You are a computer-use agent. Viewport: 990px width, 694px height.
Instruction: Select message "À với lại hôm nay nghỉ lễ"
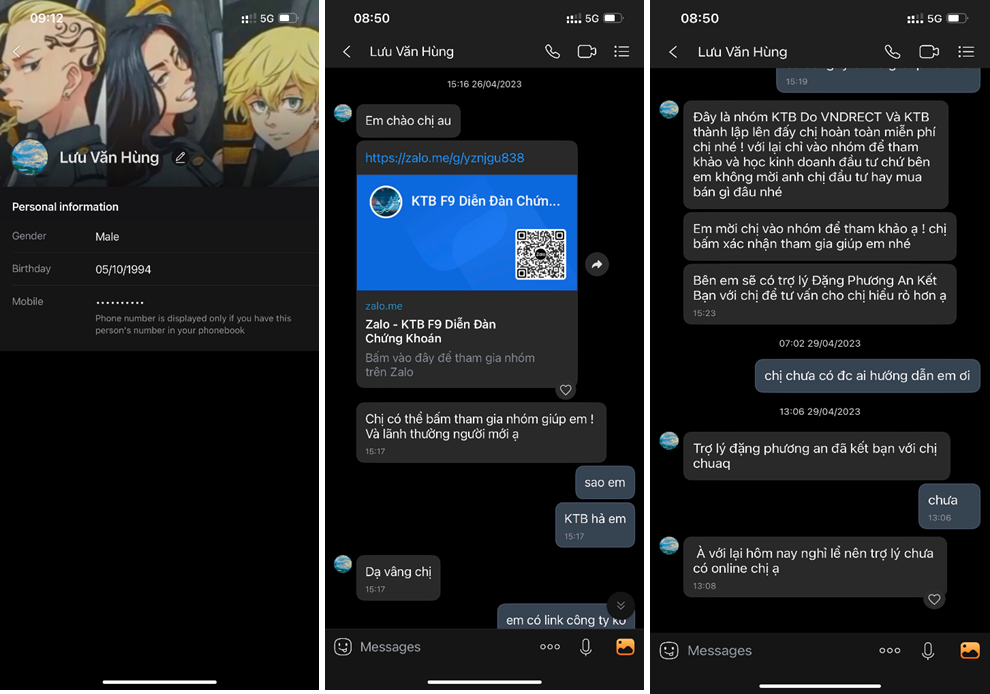tap(815, 567)
